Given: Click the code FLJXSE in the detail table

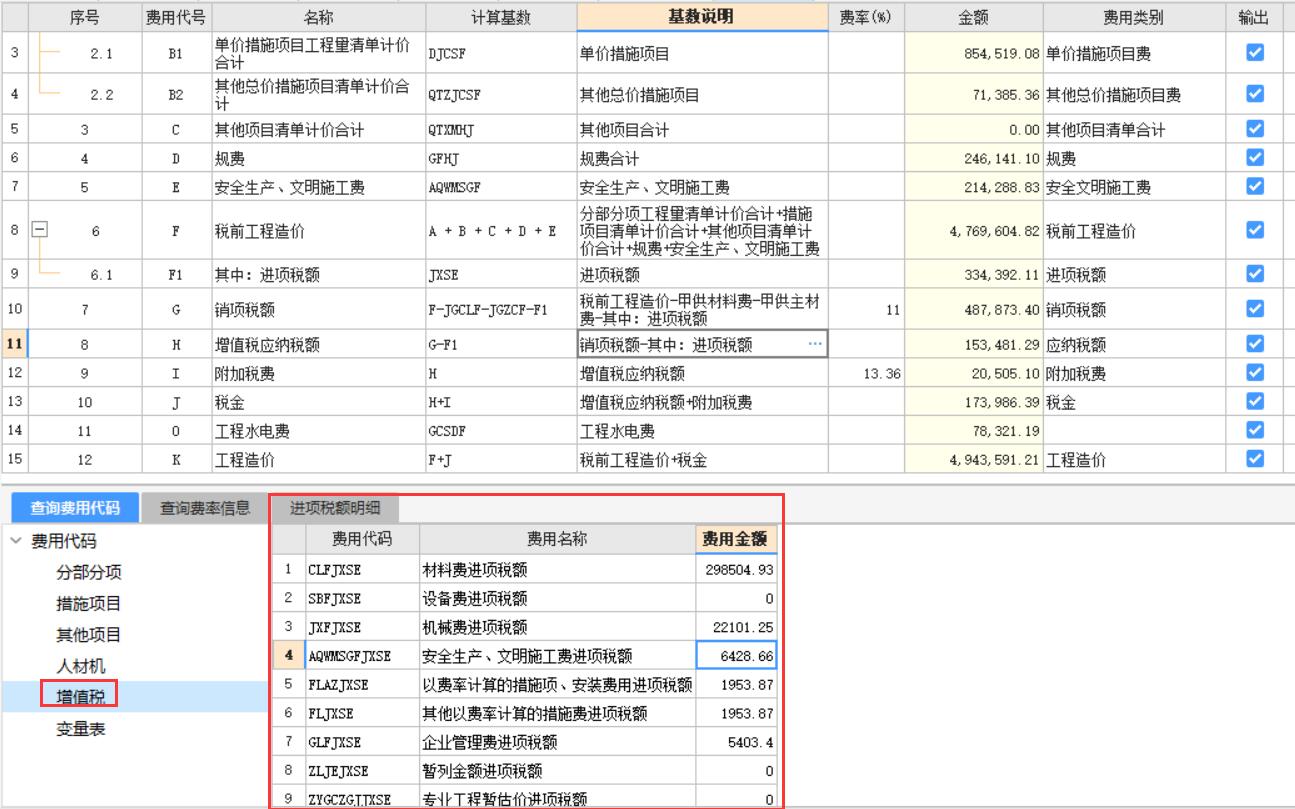Looking at the screenshot, I should click(x=361, y=713).
